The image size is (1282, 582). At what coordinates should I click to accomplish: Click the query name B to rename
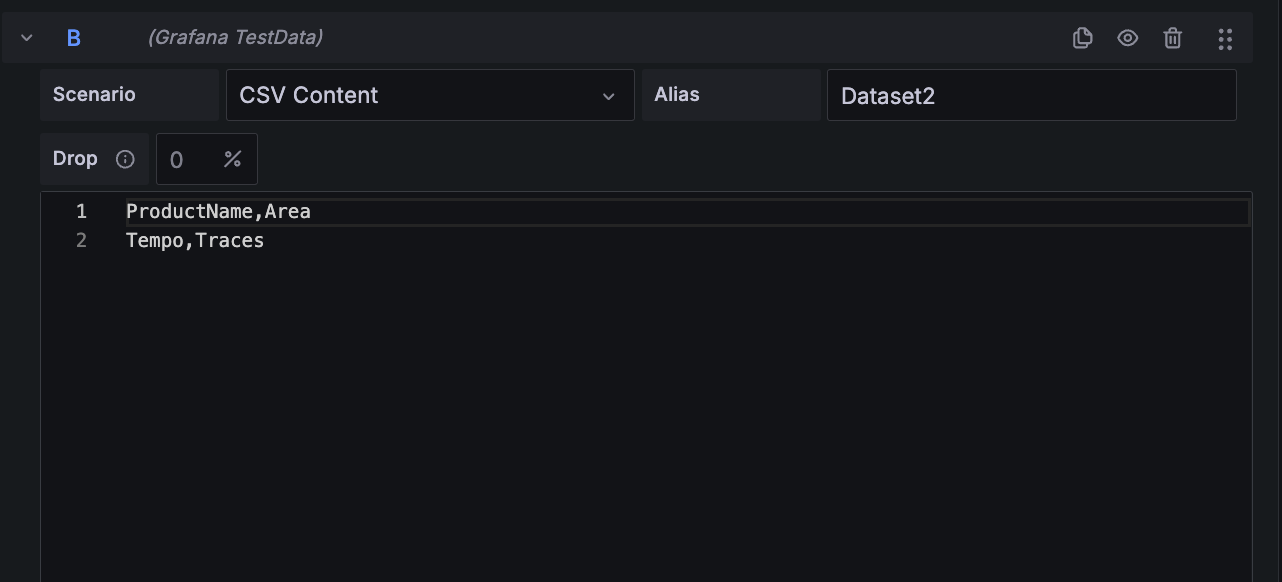pyautogui.click(x=73, y=38)
